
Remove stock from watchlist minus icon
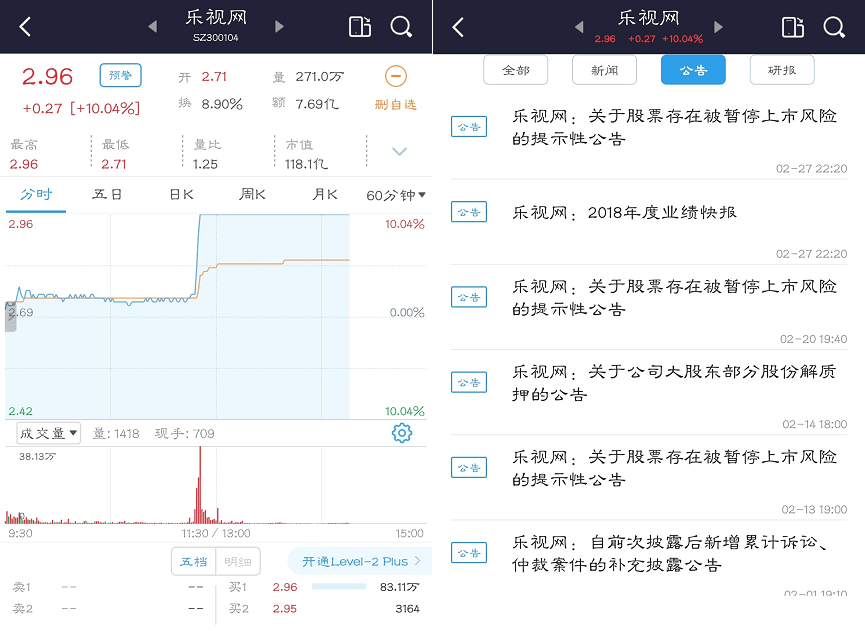pos(396,76)
